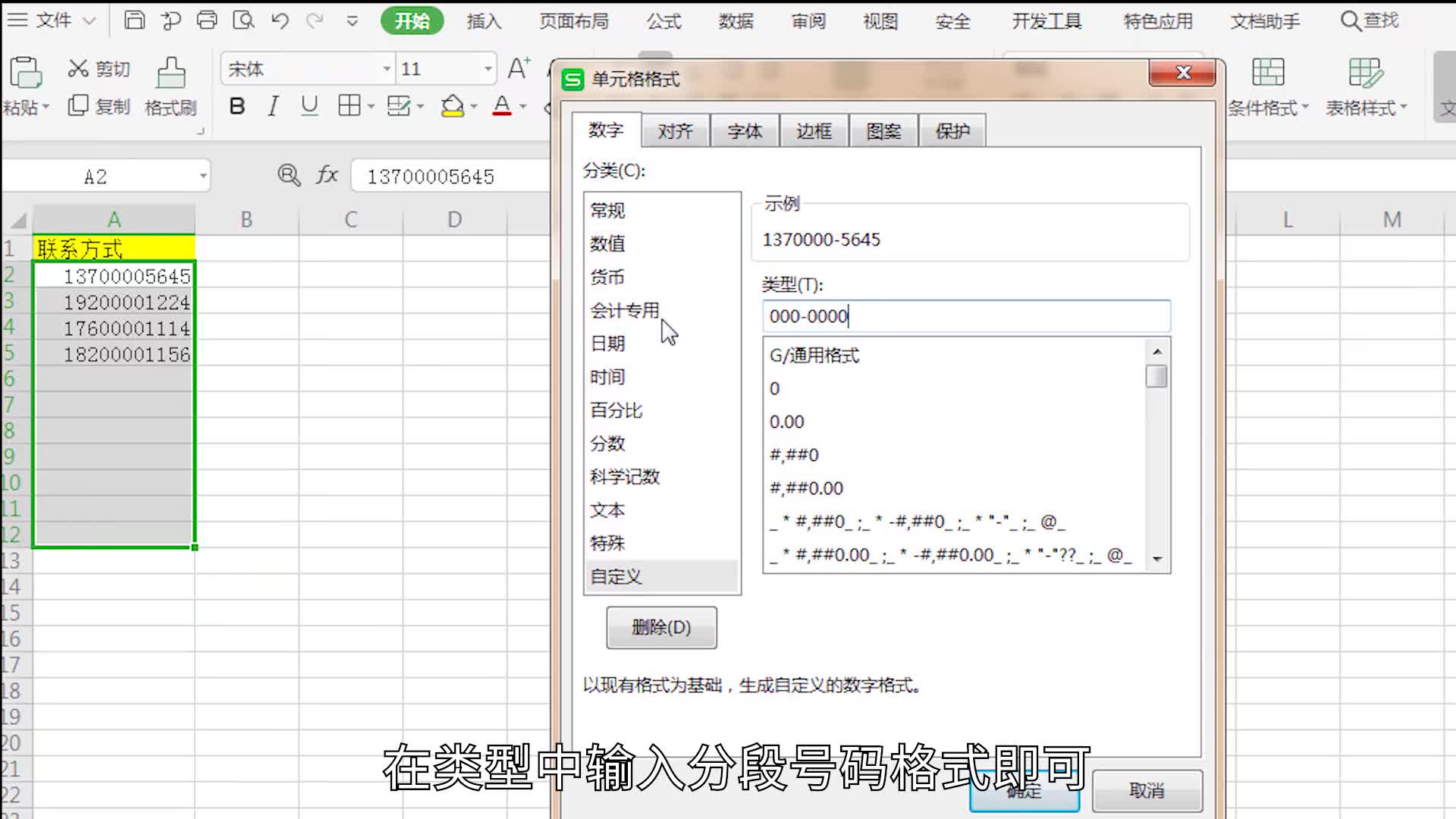Select column A header
The width and height of the screenshot is (1456, 819).
pos(114,219)
